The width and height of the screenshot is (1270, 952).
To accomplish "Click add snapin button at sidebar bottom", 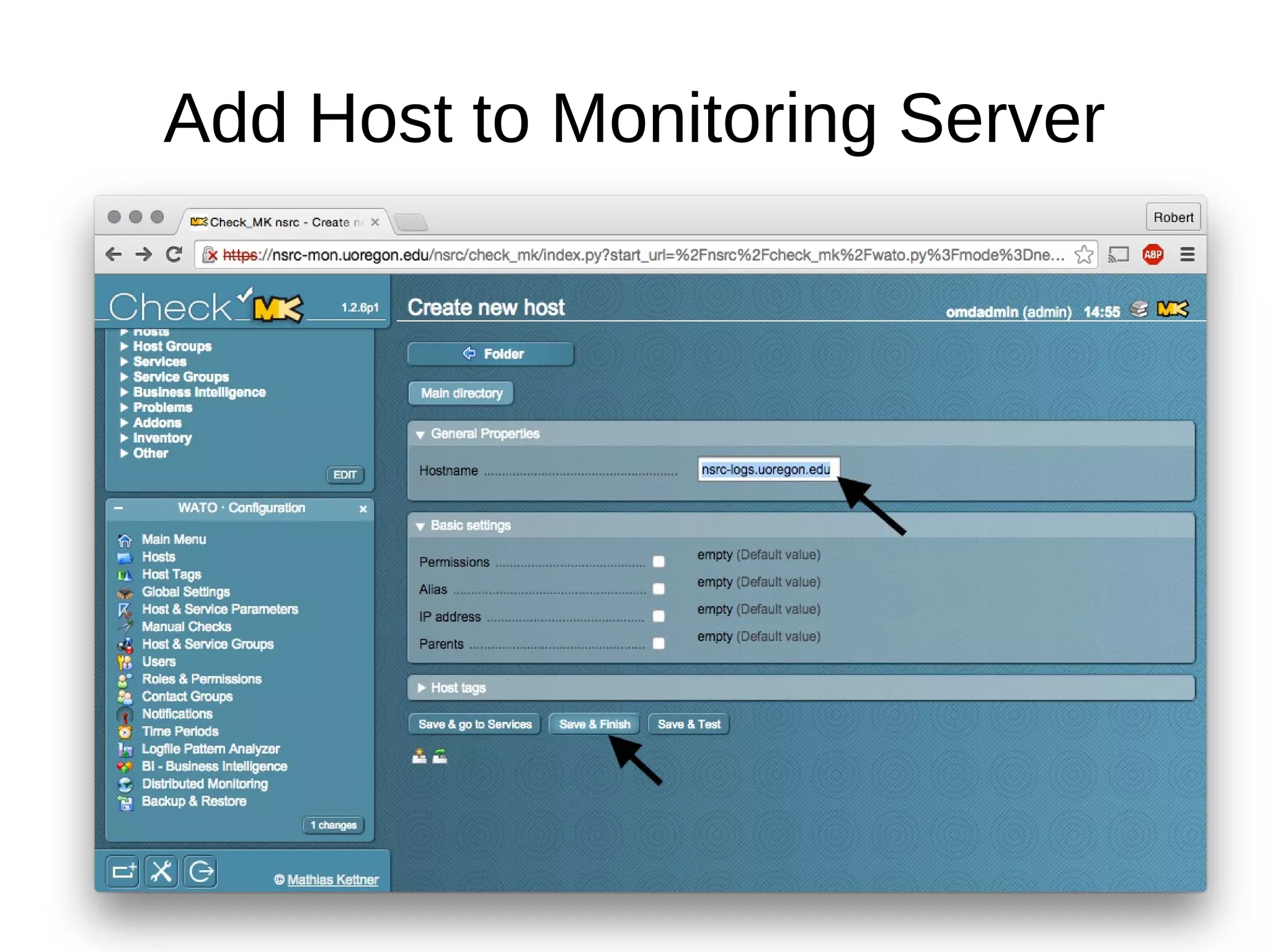I will click(122, 871).
